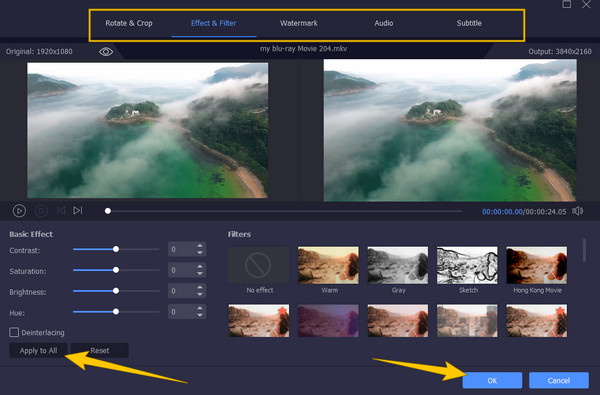Click the Contrast slider handle
This screenshot has width=600, height=395.
[116, 249]
